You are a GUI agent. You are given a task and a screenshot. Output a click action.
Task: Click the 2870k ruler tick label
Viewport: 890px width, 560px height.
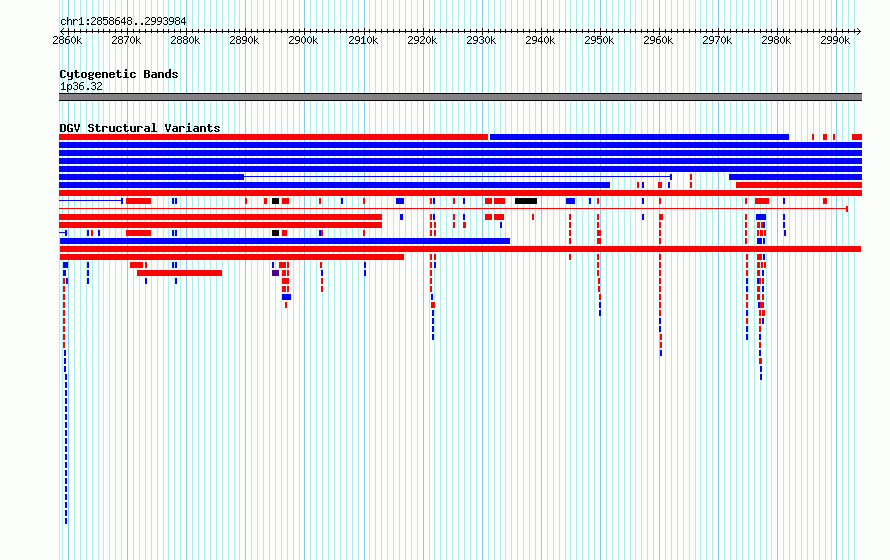point(126,40)
